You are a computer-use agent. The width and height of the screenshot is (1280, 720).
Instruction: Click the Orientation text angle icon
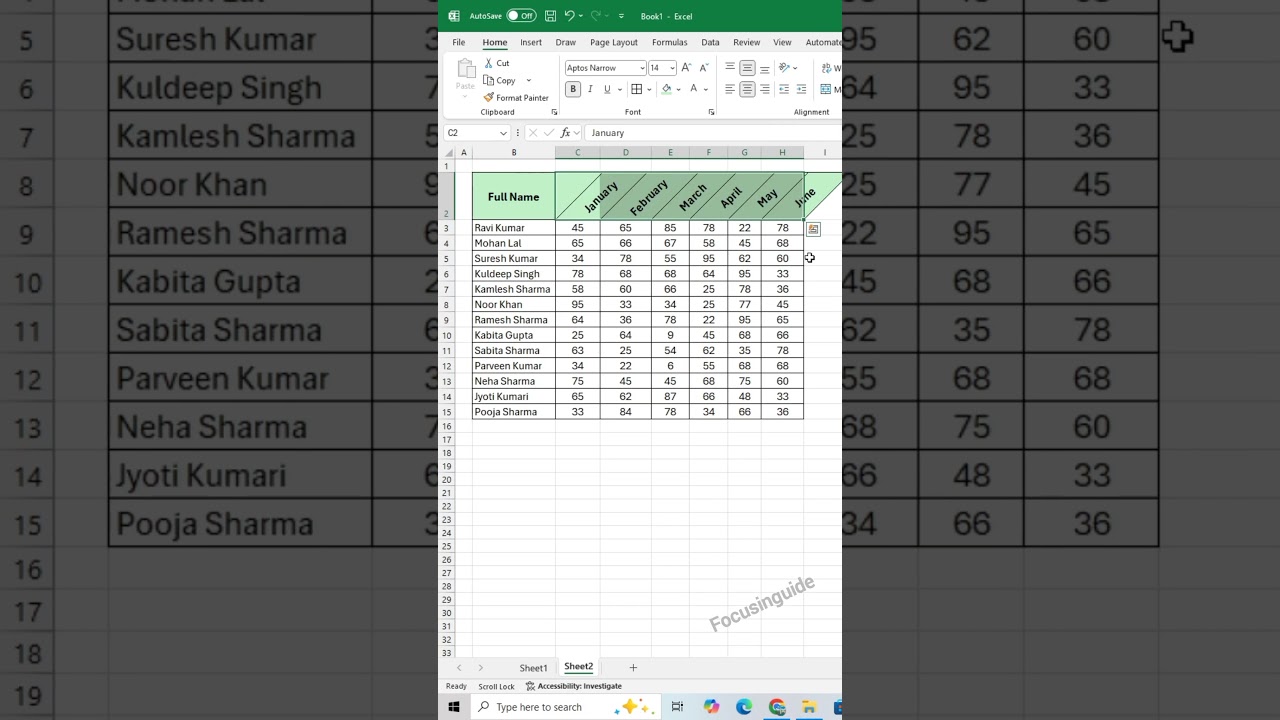tap(785, 68)
